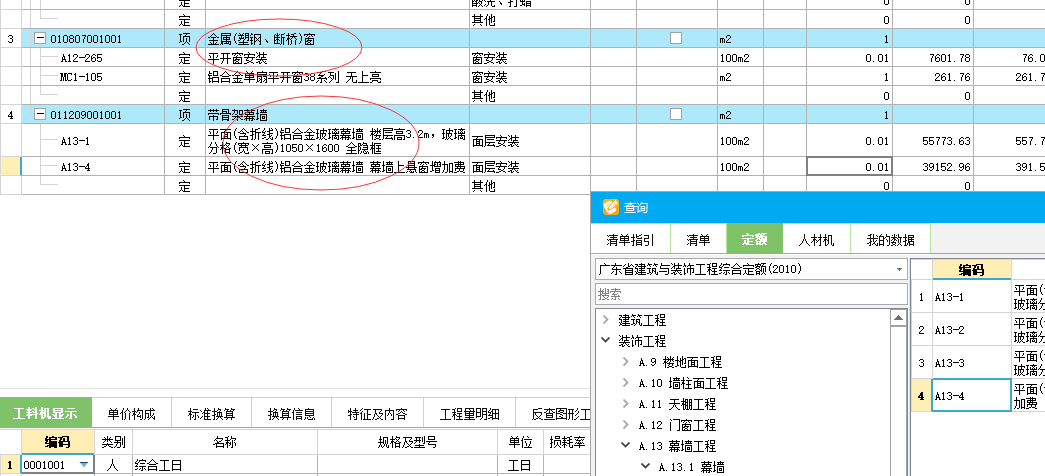
Task: Select 装饰工程 in tree
Action: click(x=642, y=341)
